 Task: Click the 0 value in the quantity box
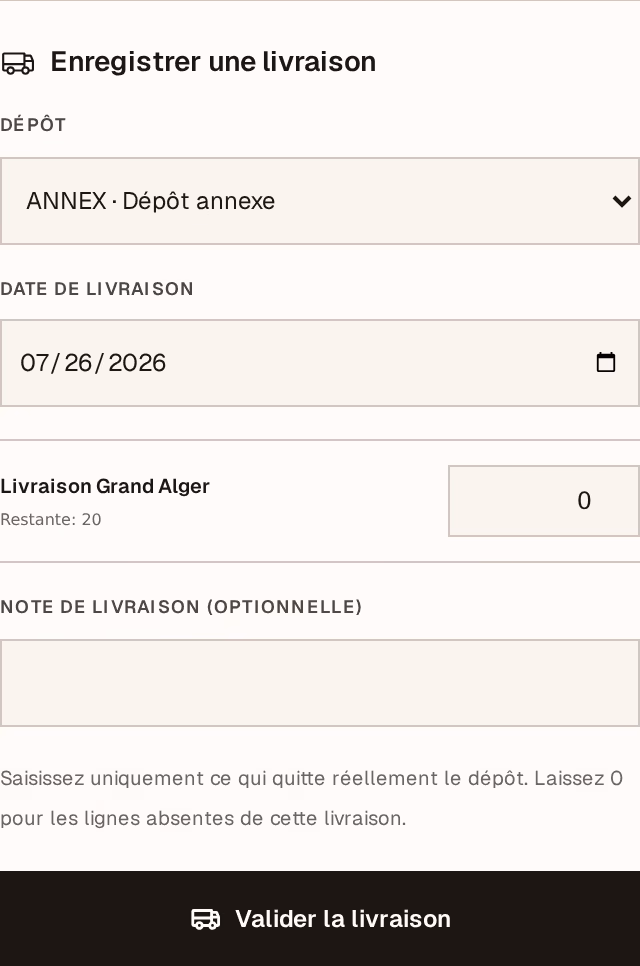tap(584, 500)
